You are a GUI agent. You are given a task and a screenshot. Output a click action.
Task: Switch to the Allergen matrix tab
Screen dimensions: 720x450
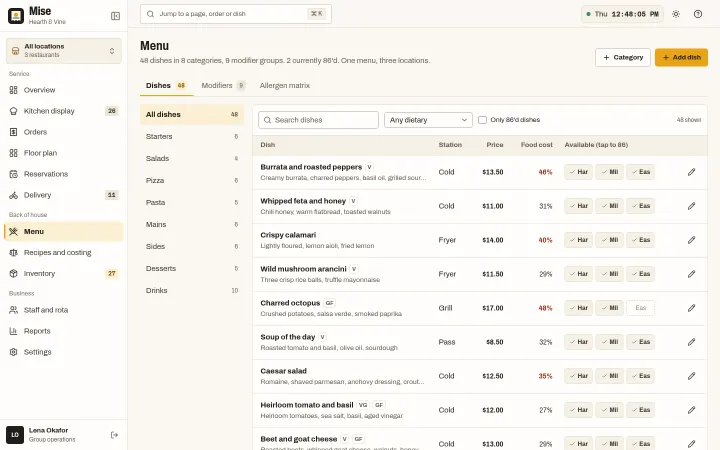pos(285,85)
